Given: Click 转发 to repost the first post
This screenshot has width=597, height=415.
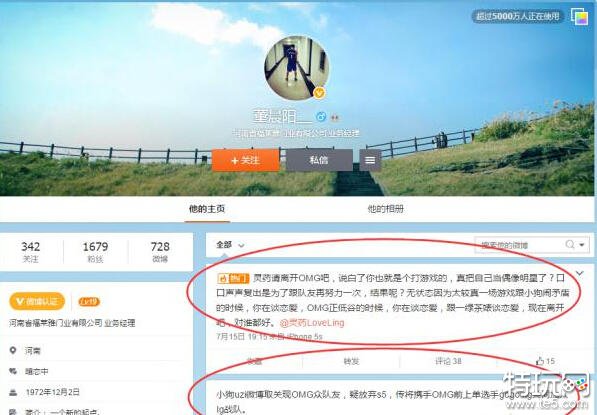Looking at the screenshot, I should click(x=351, y=361).
